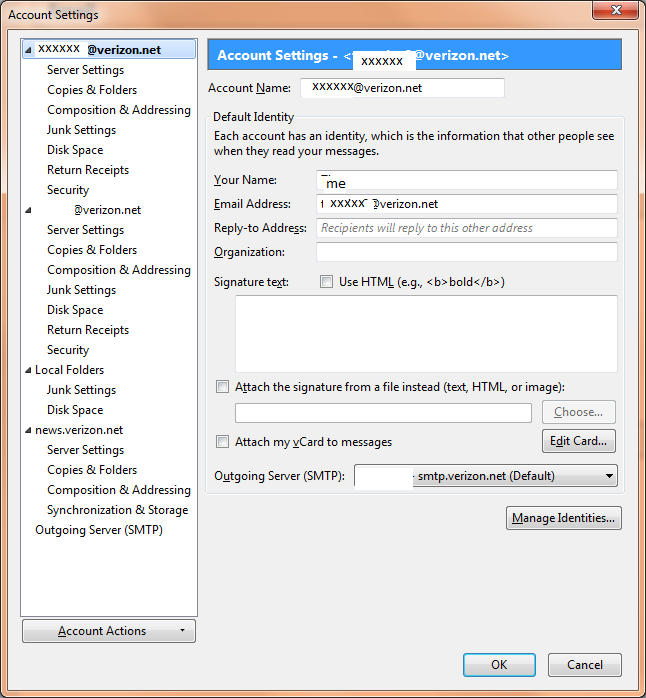Open the Edit Card... dialog
The image size is (646, 698).
pos(578,441)
